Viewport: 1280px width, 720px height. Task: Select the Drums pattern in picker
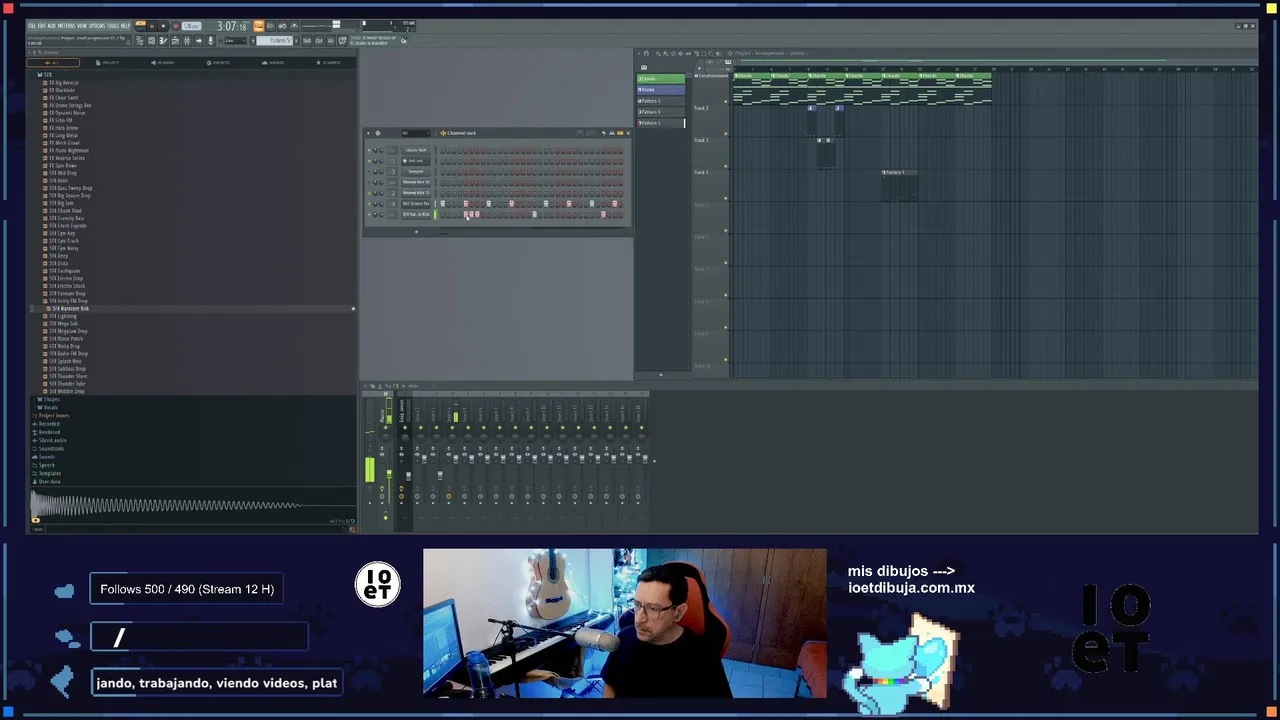coord(661,90)
